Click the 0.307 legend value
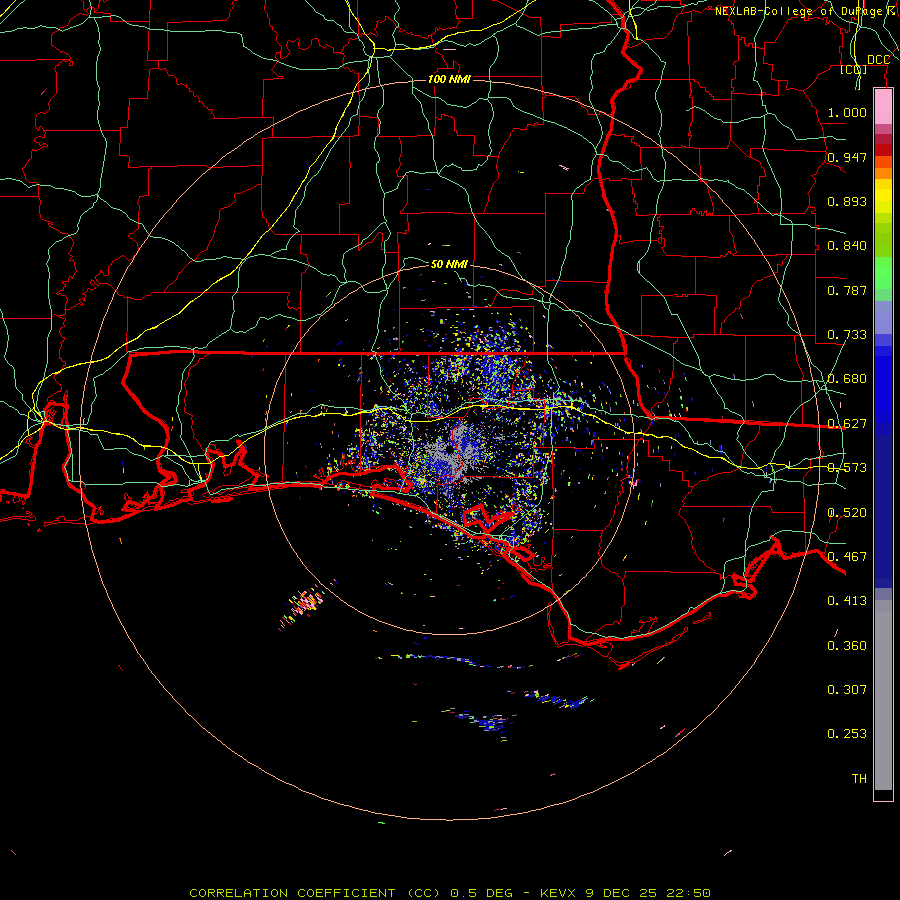The height and width of the screenshot is (900, 900). click(847, 689)
